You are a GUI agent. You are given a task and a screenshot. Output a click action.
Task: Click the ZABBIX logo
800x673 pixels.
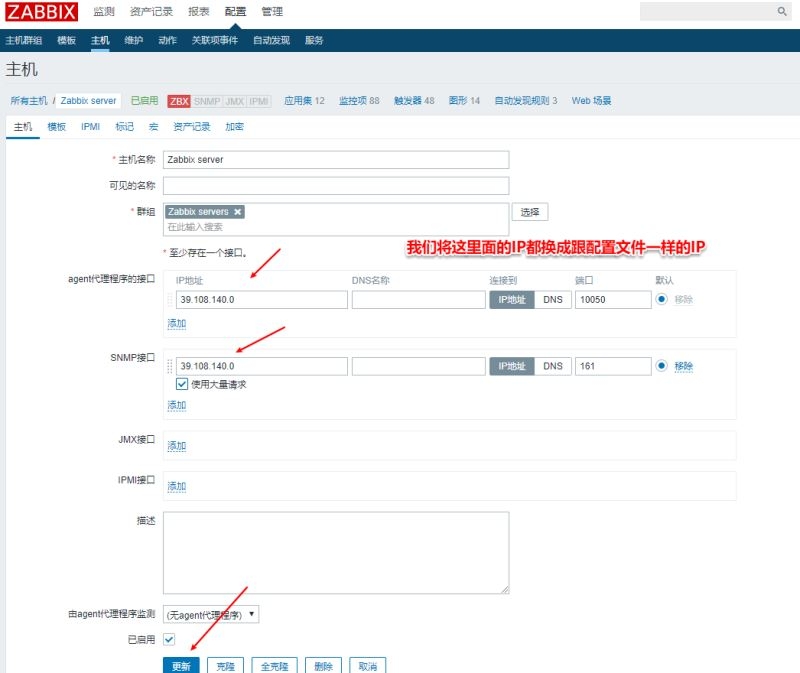coord(42,11)
